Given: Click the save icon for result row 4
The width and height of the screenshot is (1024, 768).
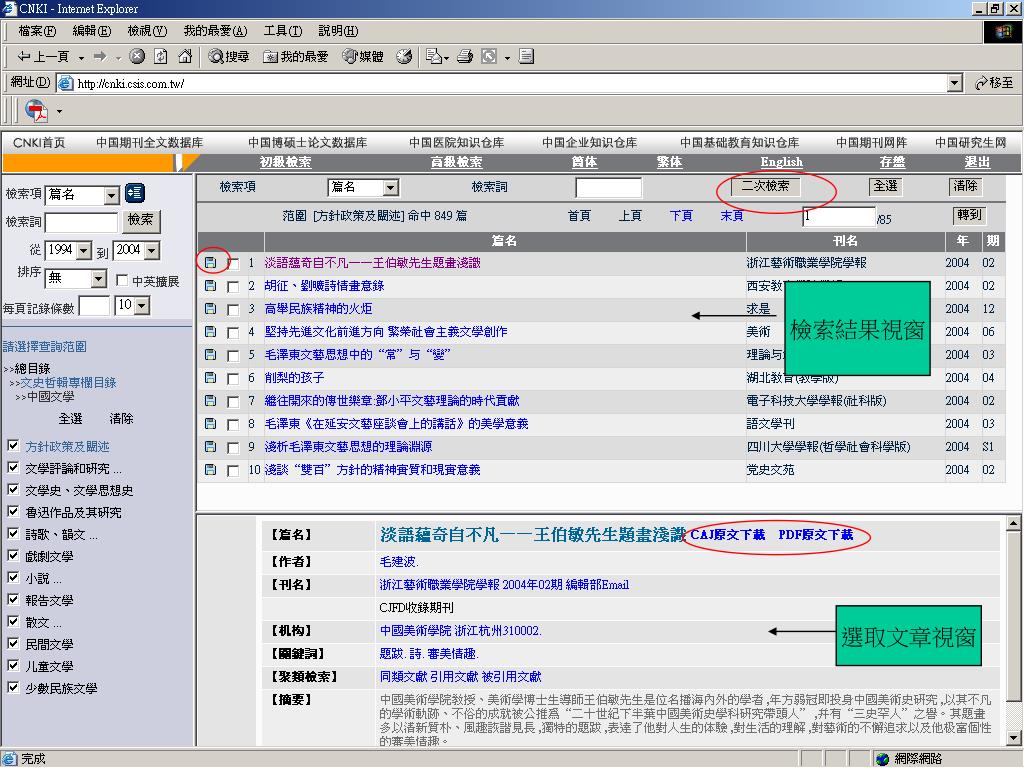Looking at the screenshot, I should [210, 332].
